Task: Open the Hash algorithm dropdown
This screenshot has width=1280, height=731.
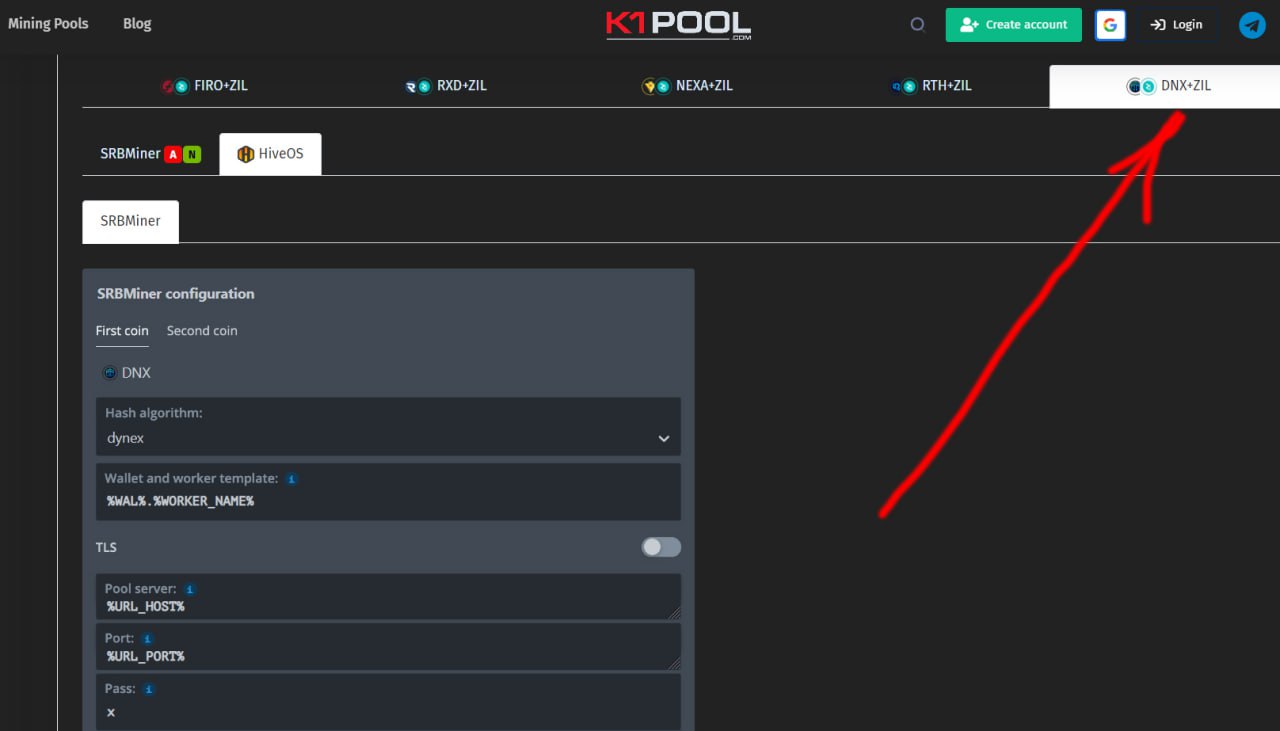Action: coord(387,437)
